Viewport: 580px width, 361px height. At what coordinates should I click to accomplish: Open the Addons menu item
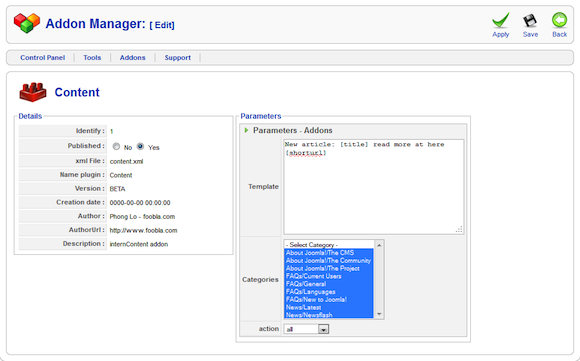click(x=132, y=58)
